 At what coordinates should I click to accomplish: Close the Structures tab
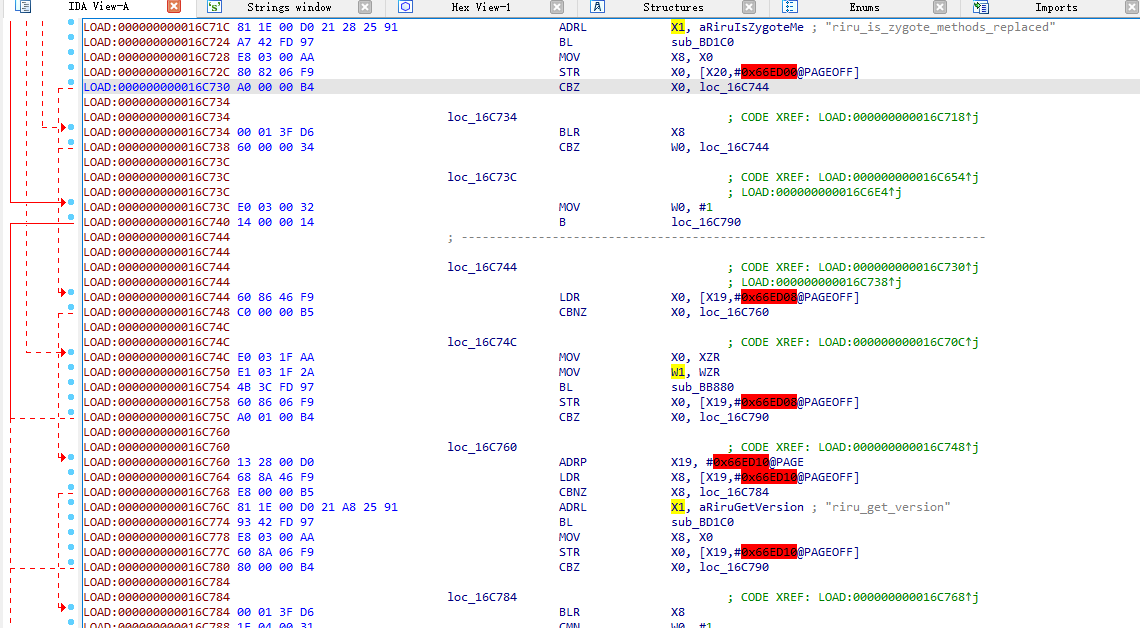click(748, 7)
